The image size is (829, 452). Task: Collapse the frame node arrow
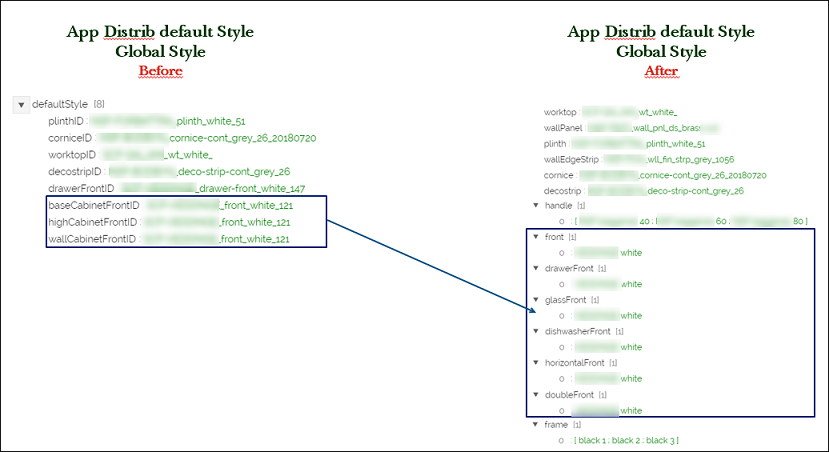click(535, 425)
